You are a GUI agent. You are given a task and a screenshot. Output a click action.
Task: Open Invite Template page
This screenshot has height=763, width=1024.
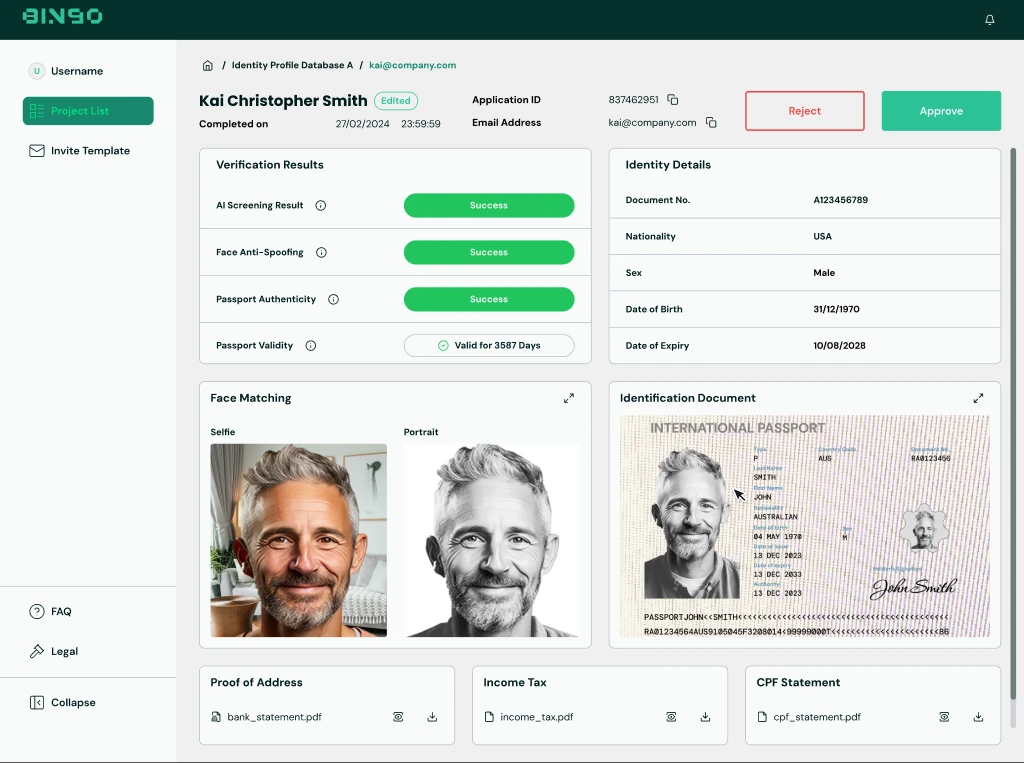[x=80, y=151]
